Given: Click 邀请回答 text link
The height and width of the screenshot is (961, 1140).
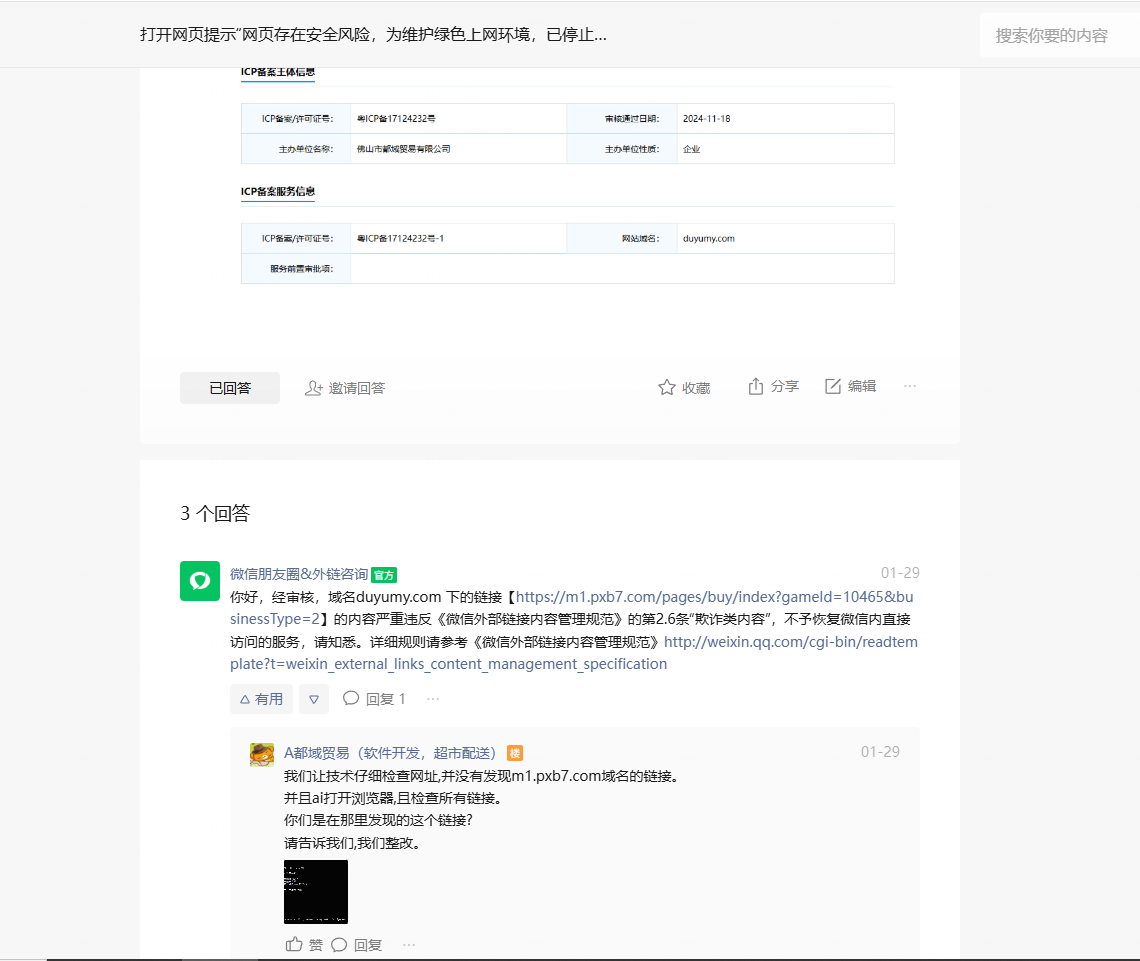Looking at the screenshot, I should point(356,388).
